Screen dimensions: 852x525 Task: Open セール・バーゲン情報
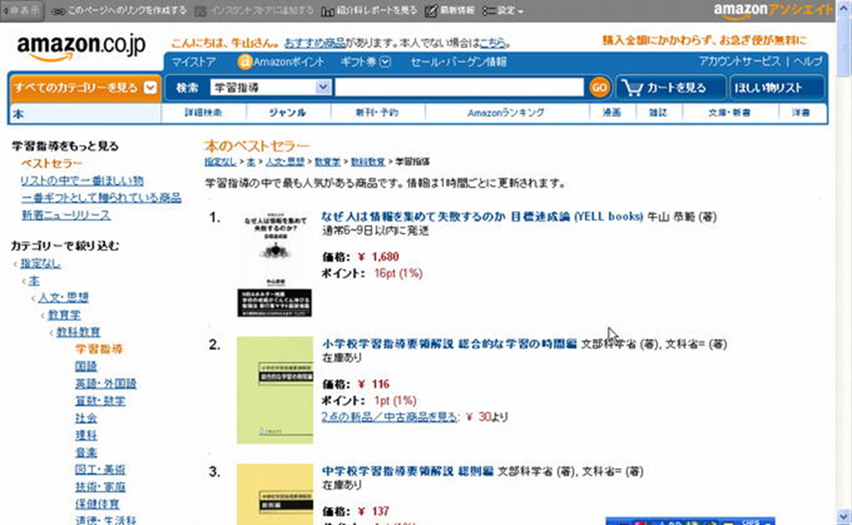point(459,62)
